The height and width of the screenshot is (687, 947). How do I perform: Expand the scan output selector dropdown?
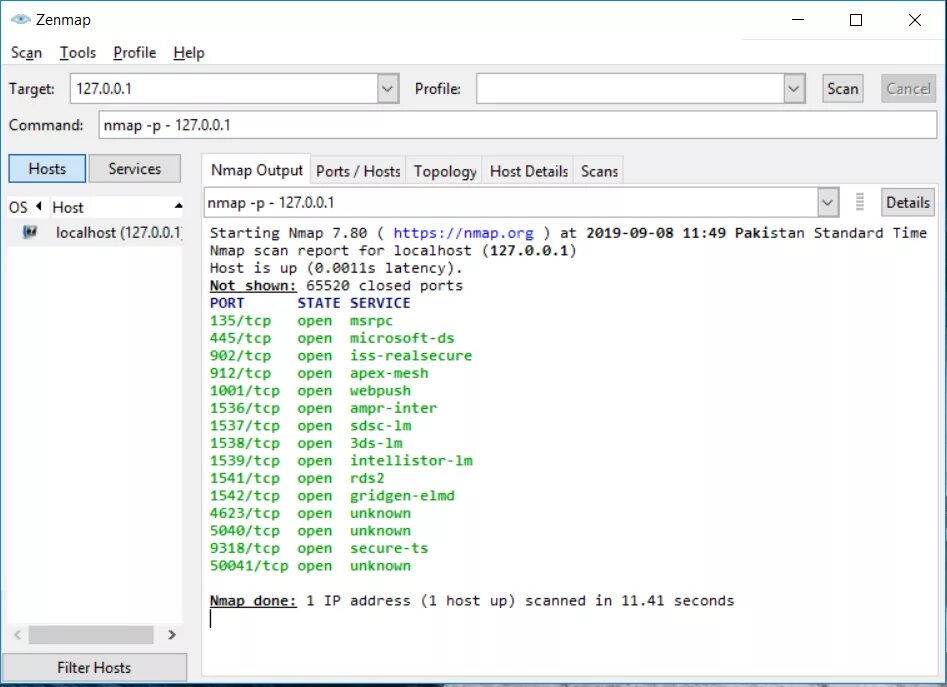click(x=827, y=202)
